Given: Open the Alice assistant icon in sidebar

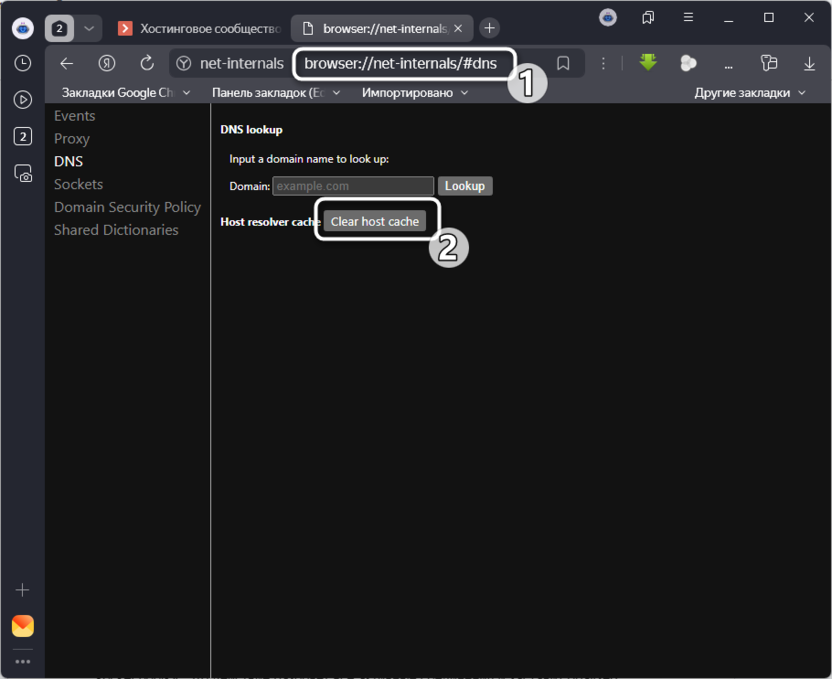Looking at the screenshot, I should 23,28.
